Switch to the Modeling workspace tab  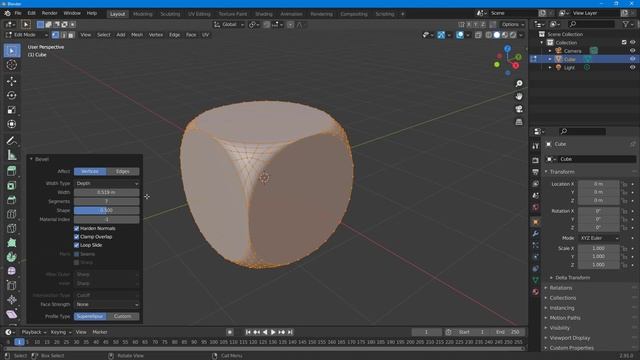click(x=142, y=14)
